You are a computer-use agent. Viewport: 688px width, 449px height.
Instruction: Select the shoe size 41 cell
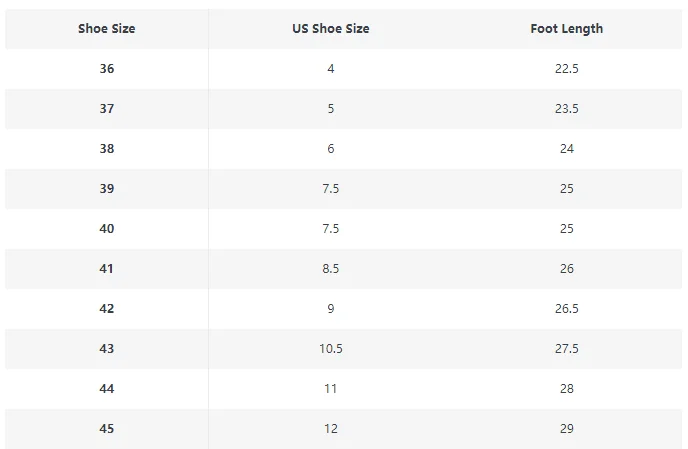[x=106, y=269]
